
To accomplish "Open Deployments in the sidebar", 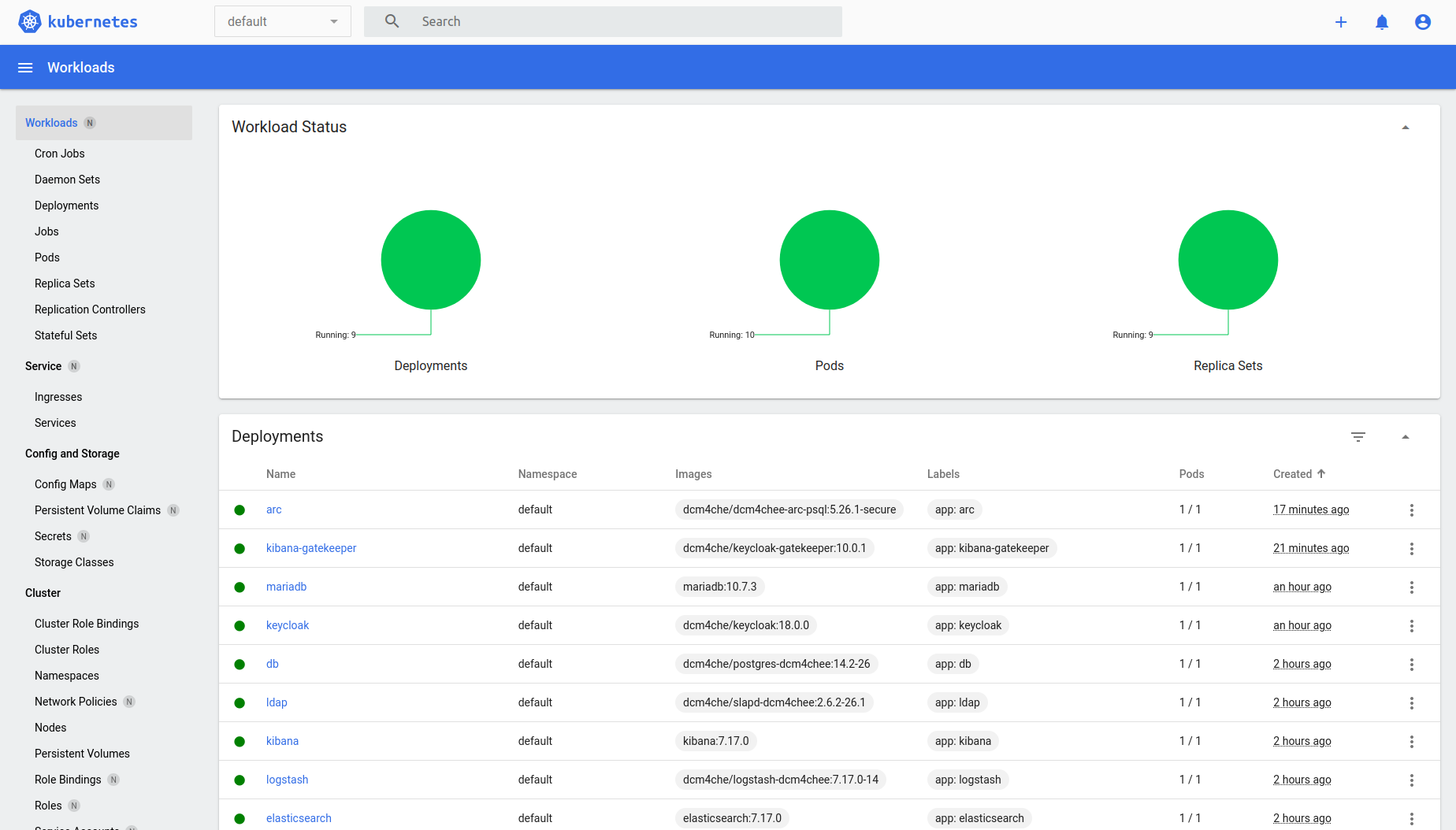I will 67,206.
